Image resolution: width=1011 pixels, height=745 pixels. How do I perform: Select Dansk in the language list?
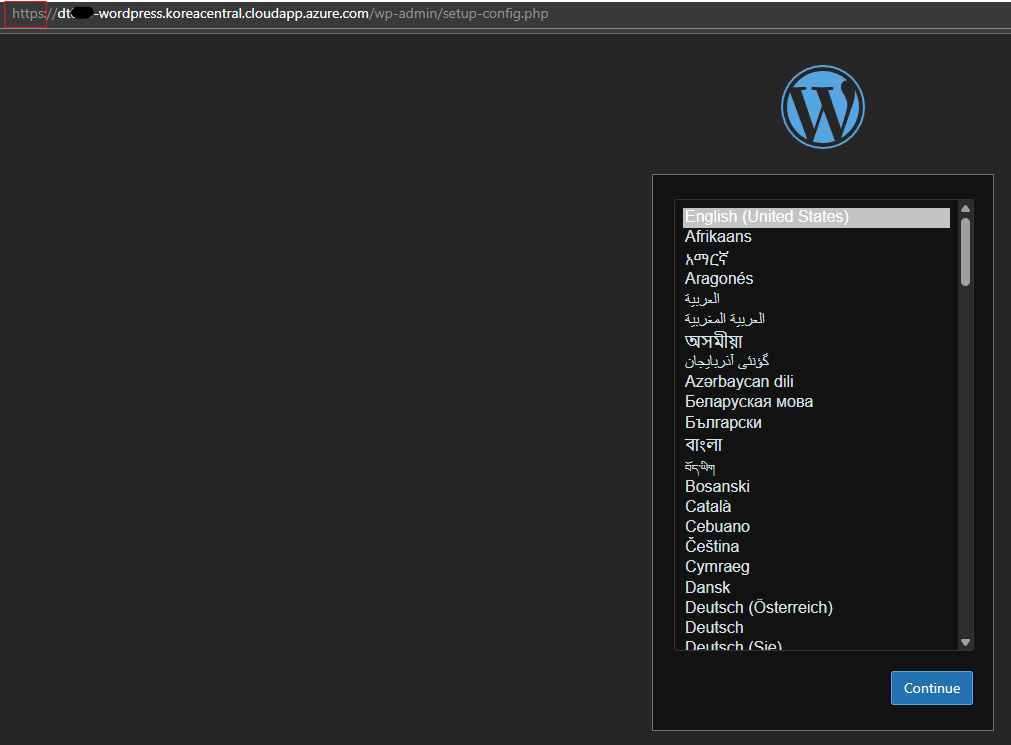coord(816,588)
